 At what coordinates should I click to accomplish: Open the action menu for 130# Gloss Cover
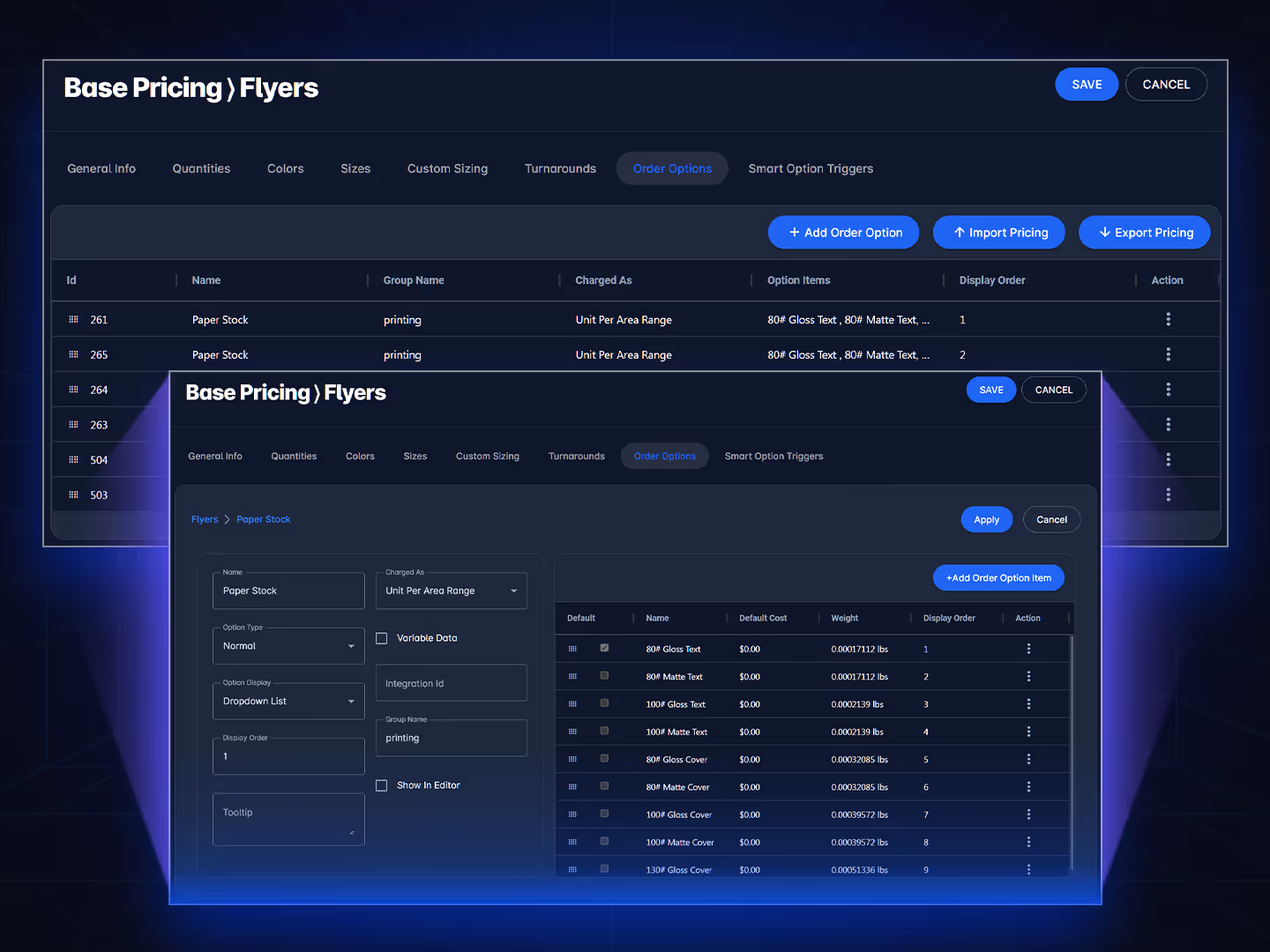point(1028,869)
